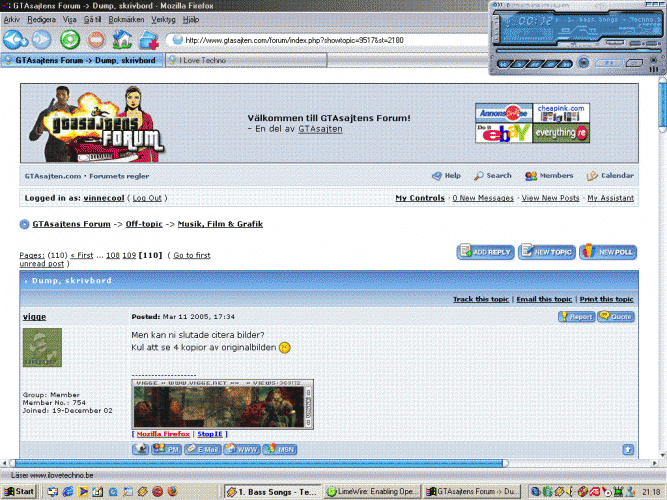Click the forum Search magnifier icon

(x=479, y=176)
